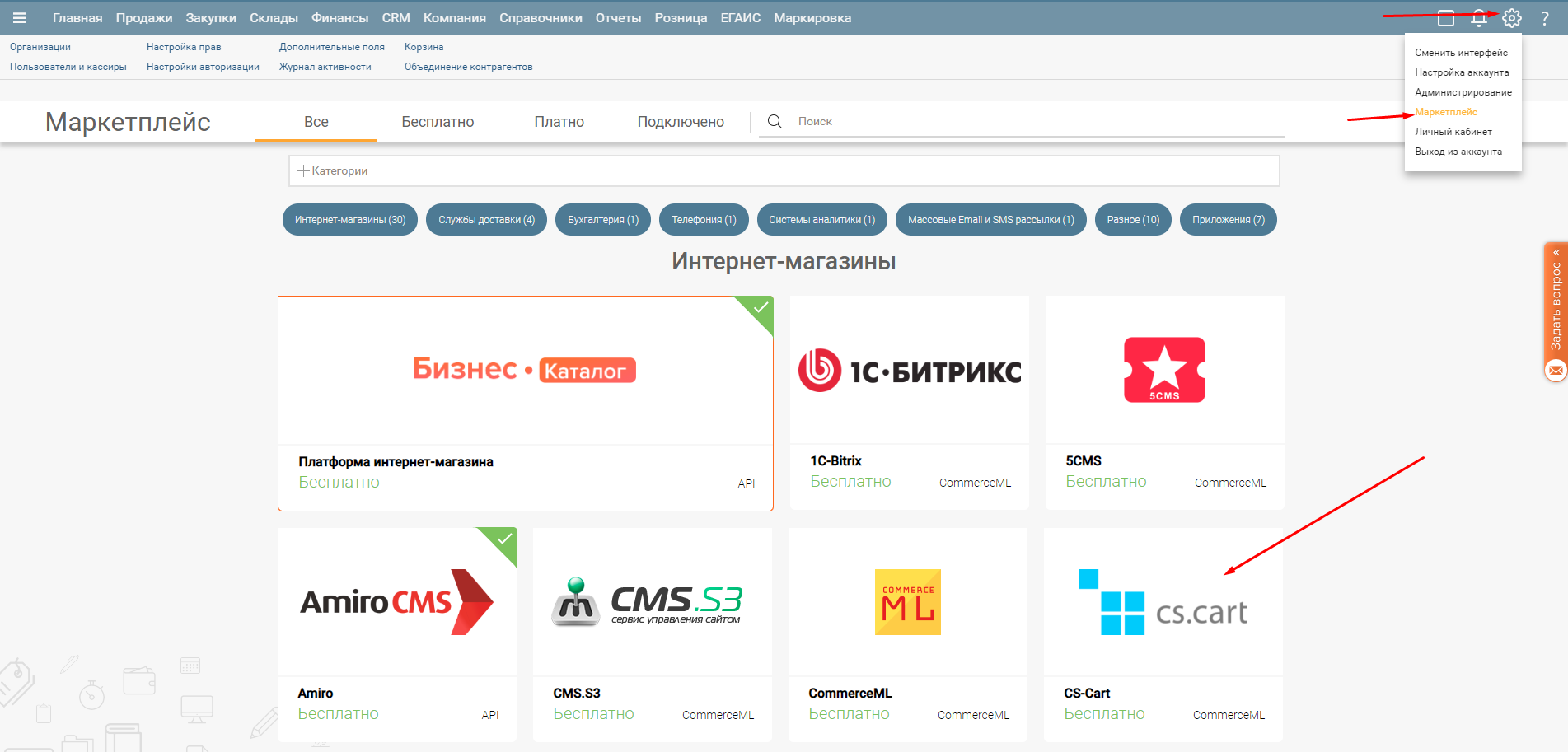
Task: Open the Финансы menu
Action: [x=339, y=18]
